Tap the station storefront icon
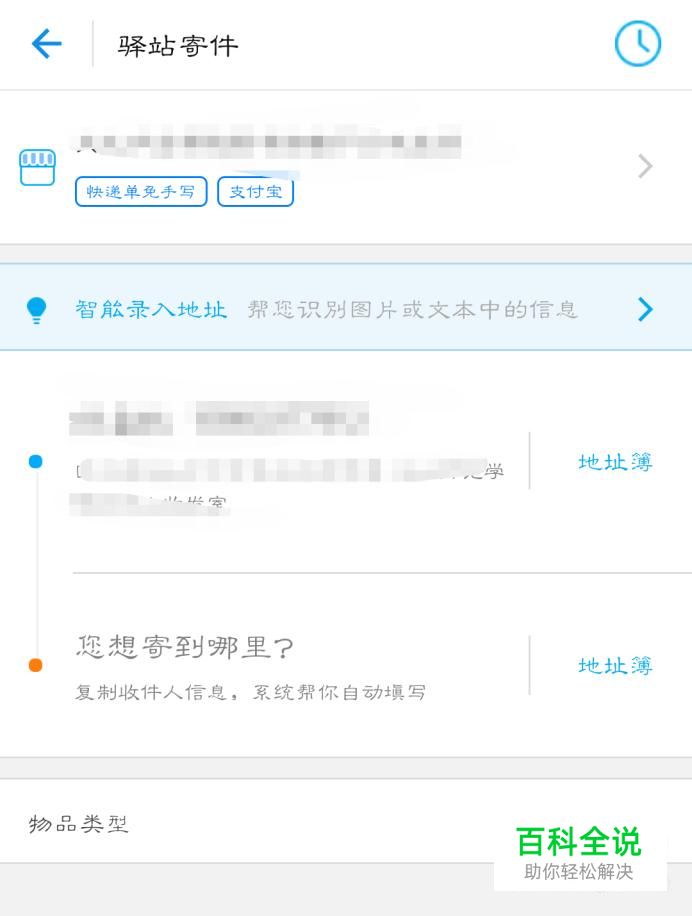Image resolution: width=692 pixels, height=916 pixels. pyautogui.click(x=37, y=167)
